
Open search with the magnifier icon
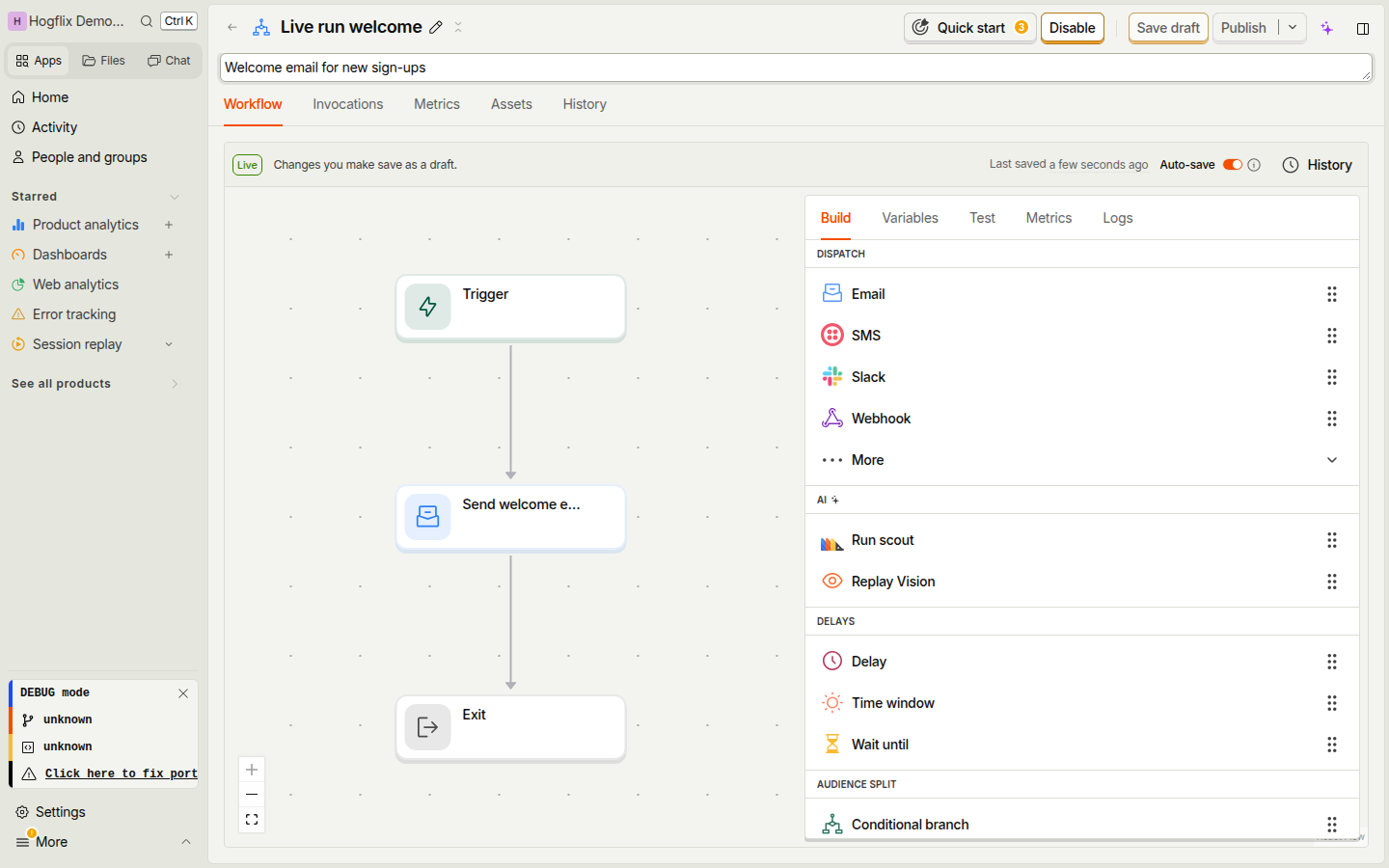[x=147, y=21]
